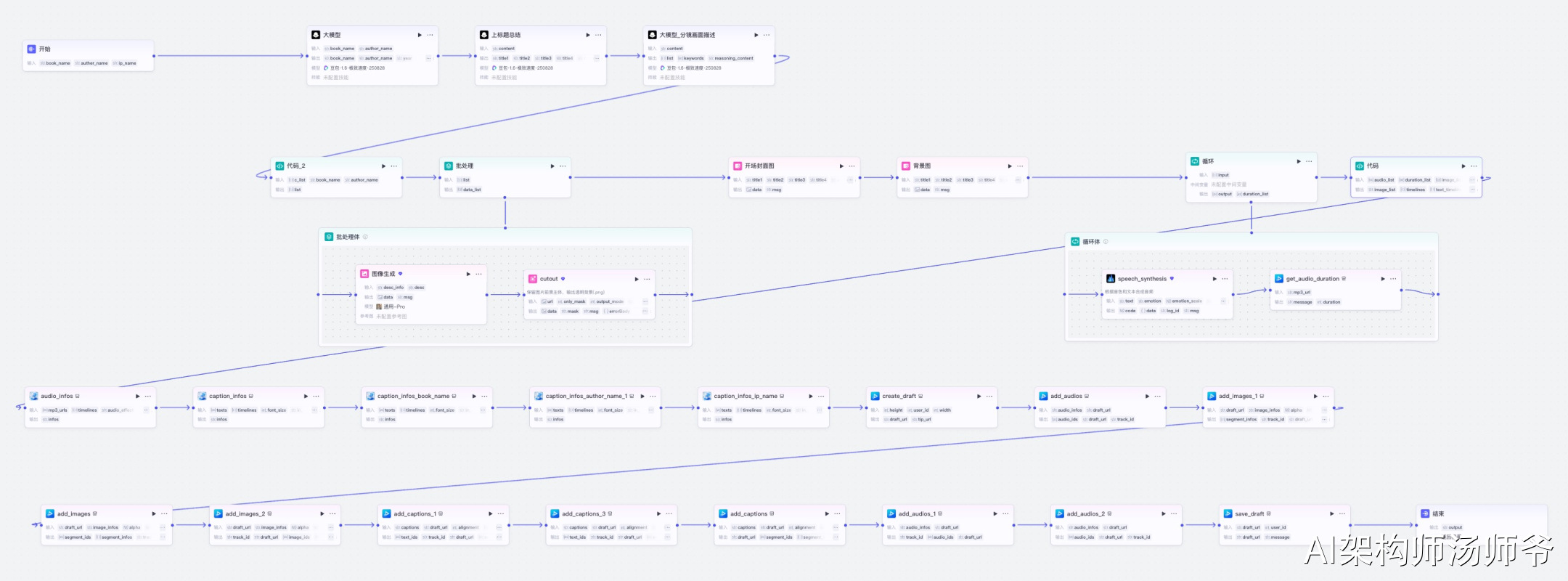Run the add_captions_3 node

[x=658, y=514]
